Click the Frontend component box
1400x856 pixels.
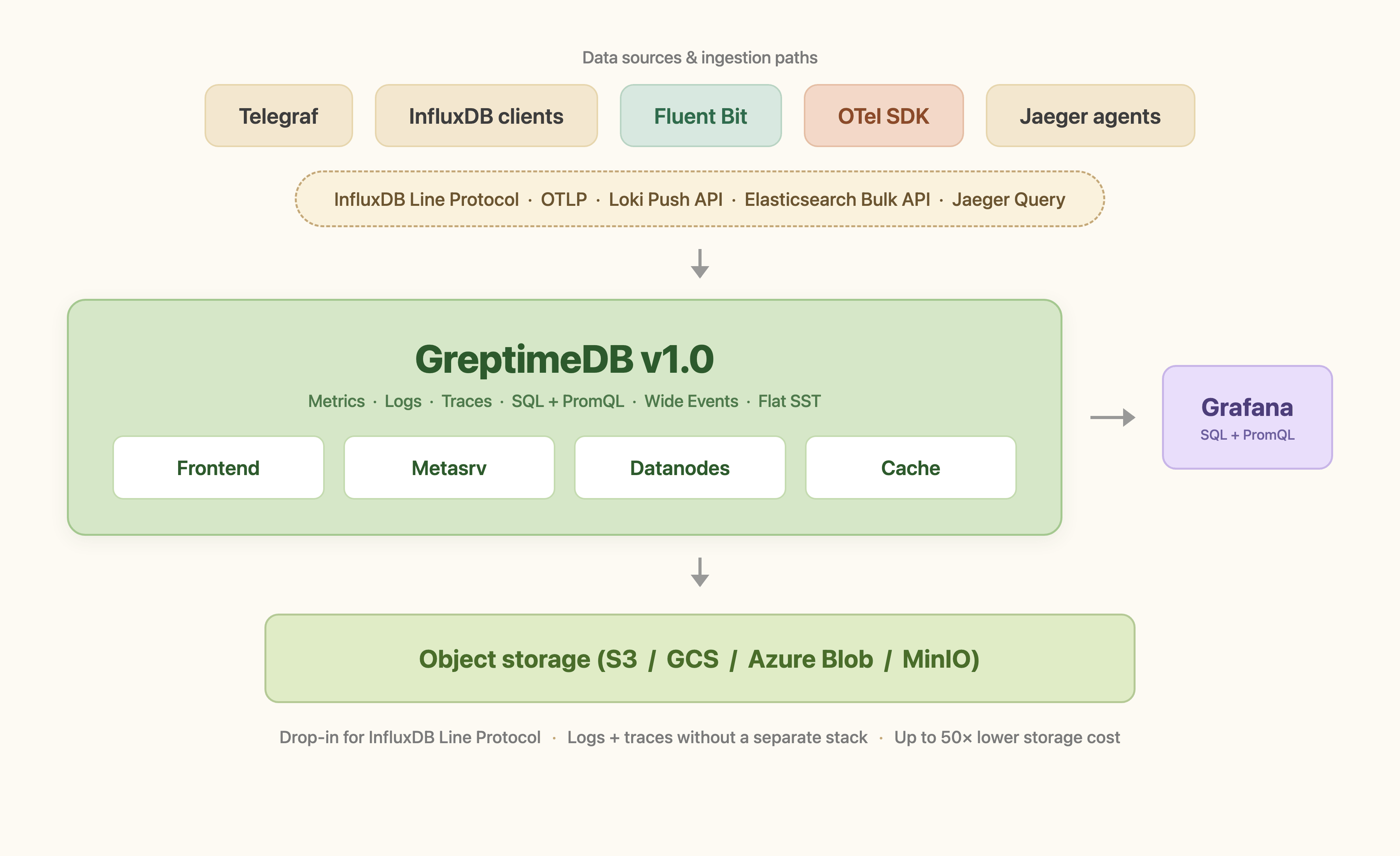coord(218,468)
